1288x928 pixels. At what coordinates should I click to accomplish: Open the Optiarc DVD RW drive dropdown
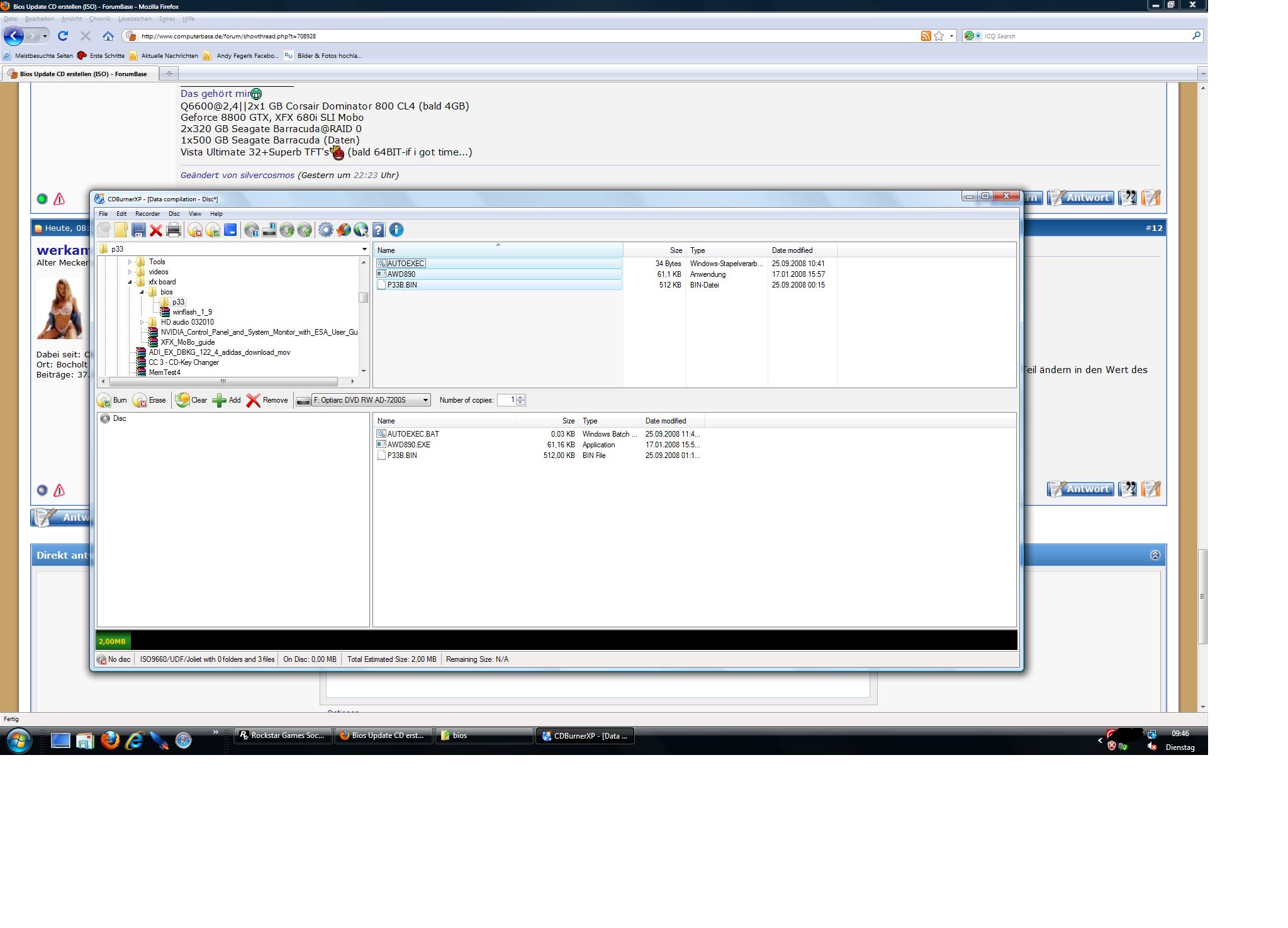point(425,400)
